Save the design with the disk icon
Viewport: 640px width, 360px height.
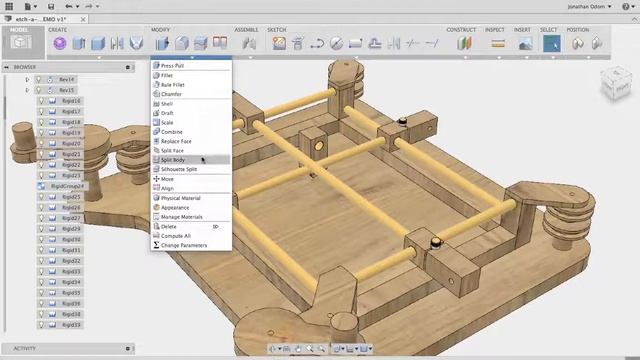51,7
